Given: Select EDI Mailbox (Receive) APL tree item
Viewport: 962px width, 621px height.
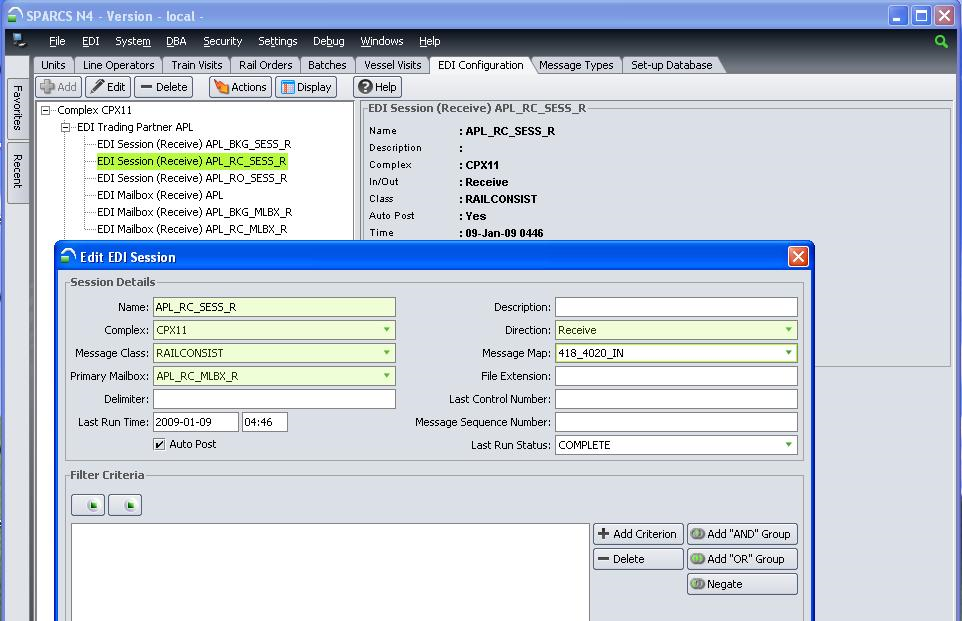Looking at the screenshot, I should 160,195.
